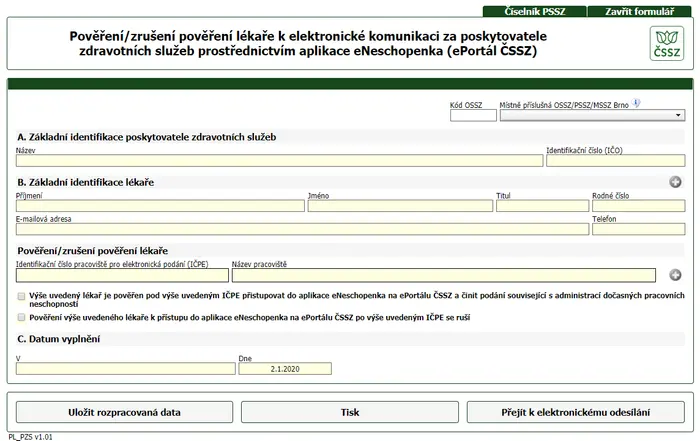Viewport: 700px width, 441px height.
Task: Focus the Kód OSSZ input field
Action: pyautogui.click(x=473, y=115)
